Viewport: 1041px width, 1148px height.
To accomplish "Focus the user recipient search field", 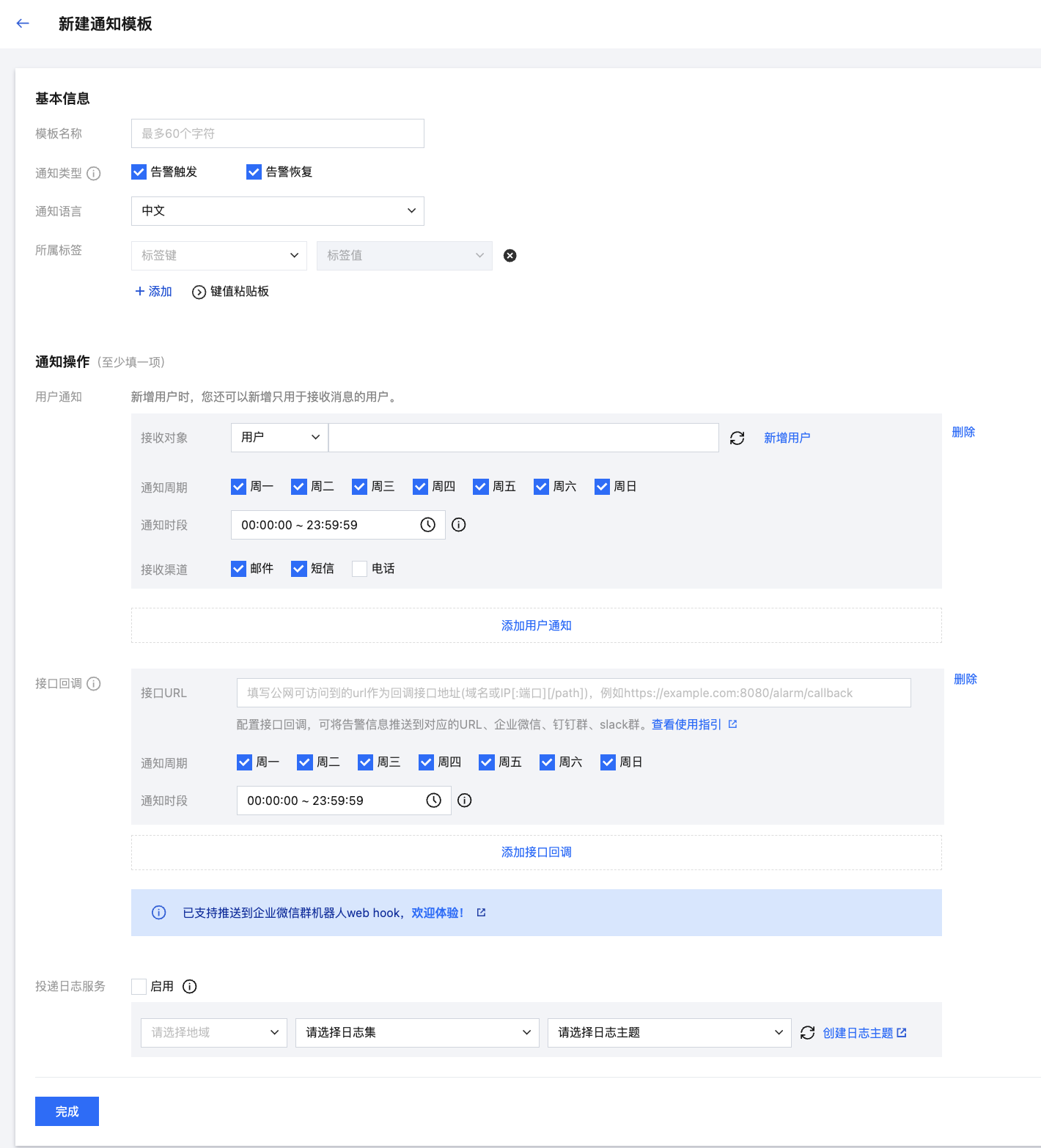I will [524, 438].
